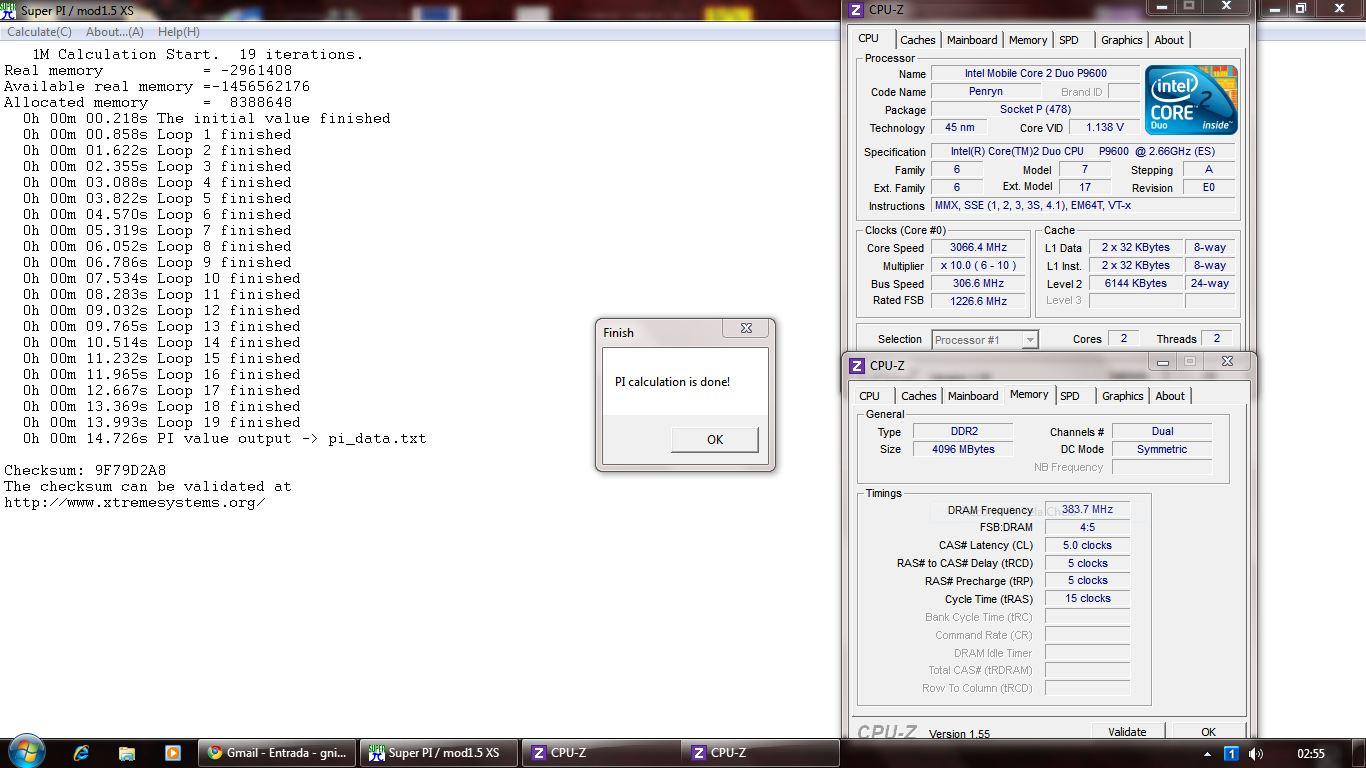The height and width of the screenshot is (768, 1366).
Task: Click the DRAM Frequency value 383.7 MHz
Action: pos(1087,510)
